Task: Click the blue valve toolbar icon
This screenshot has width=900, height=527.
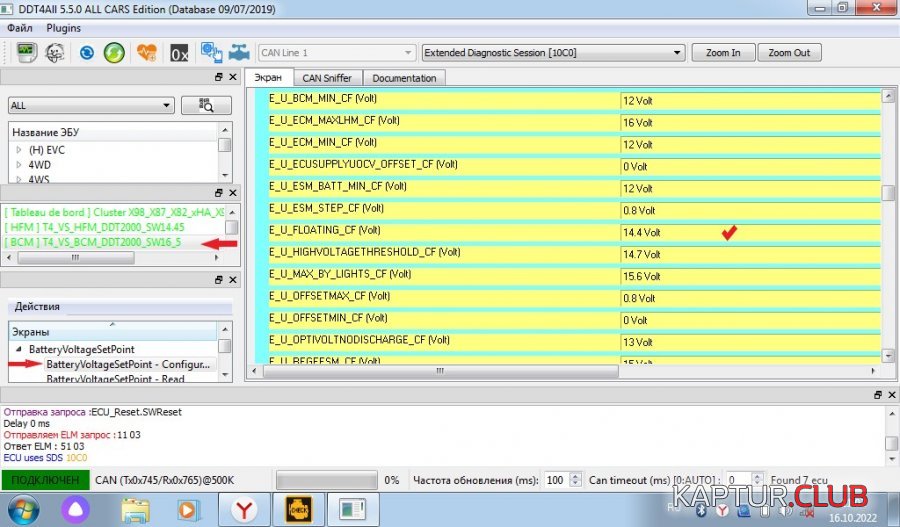Action: [x=239, y=53]
